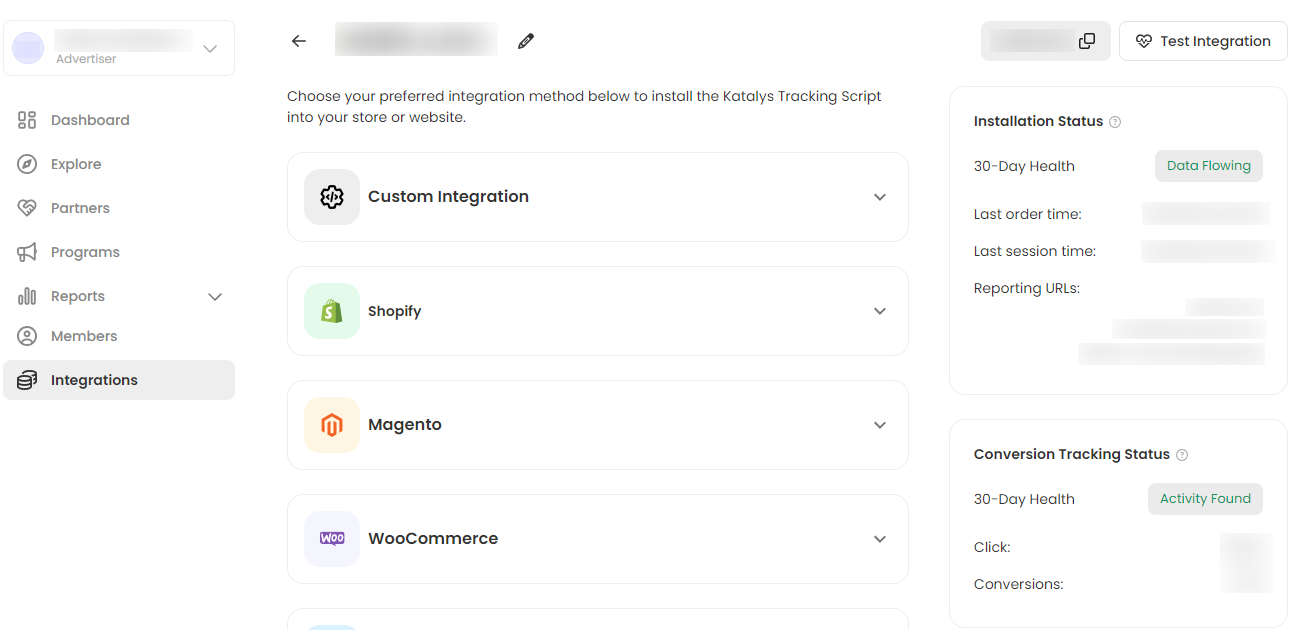
Task: Click the copy icon in header
Action: coord(1087,41)
